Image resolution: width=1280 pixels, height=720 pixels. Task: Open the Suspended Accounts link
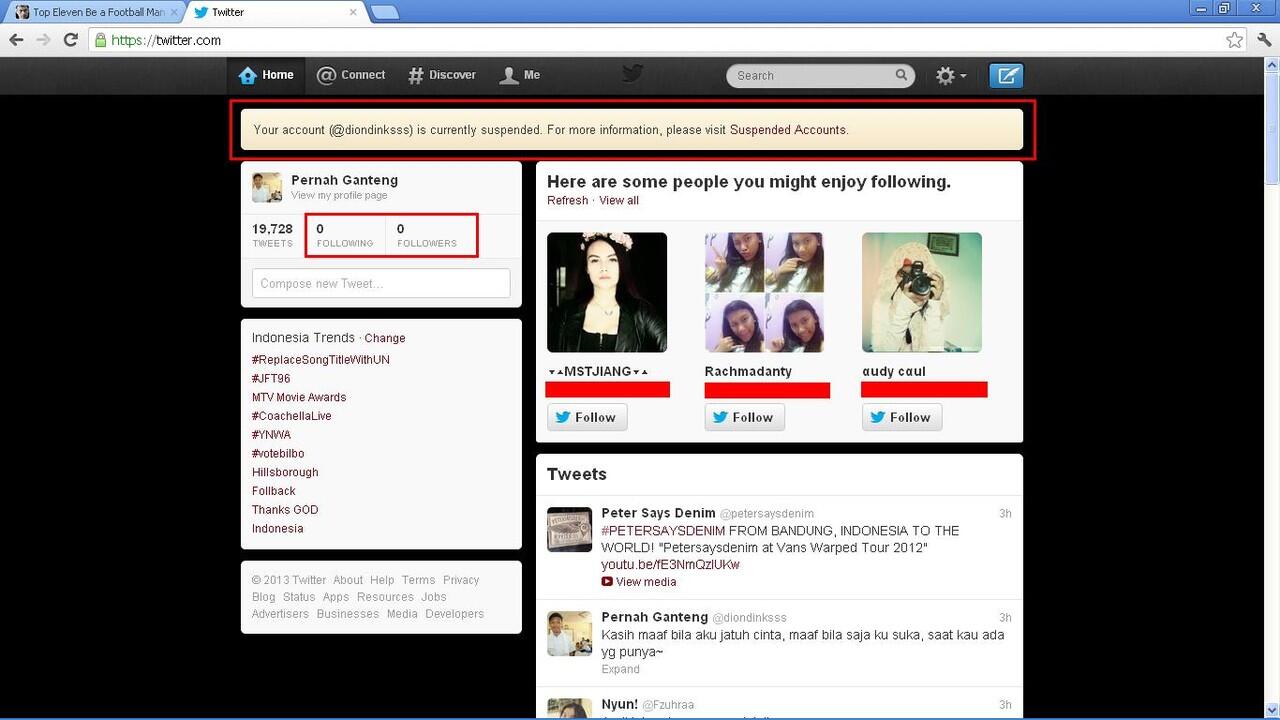click(788, 130)
